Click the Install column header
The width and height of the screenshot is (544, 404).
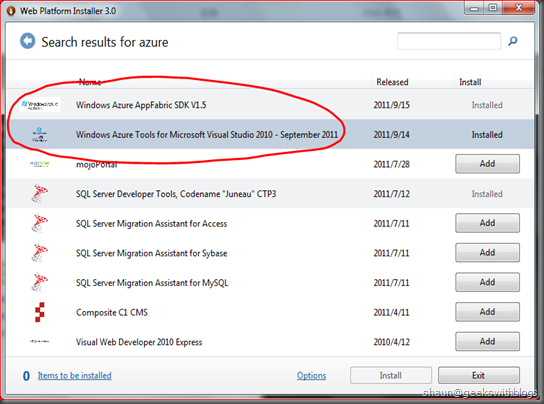[x=470, y=82]
